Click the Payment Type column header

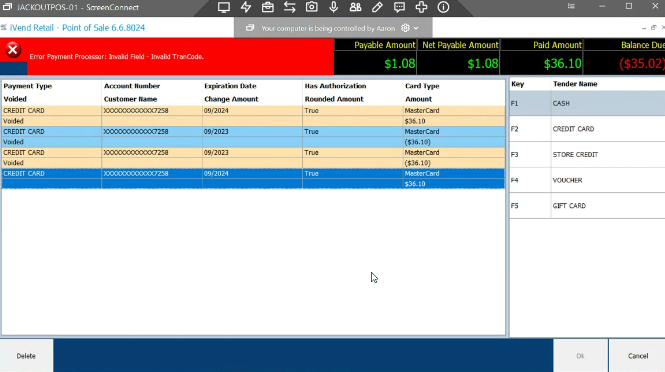(28, 86)
